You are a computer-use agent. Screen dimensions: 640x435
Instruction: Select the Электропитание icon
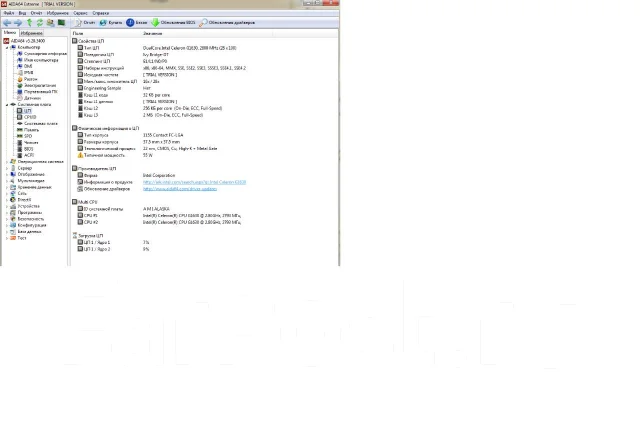(19, 85)
